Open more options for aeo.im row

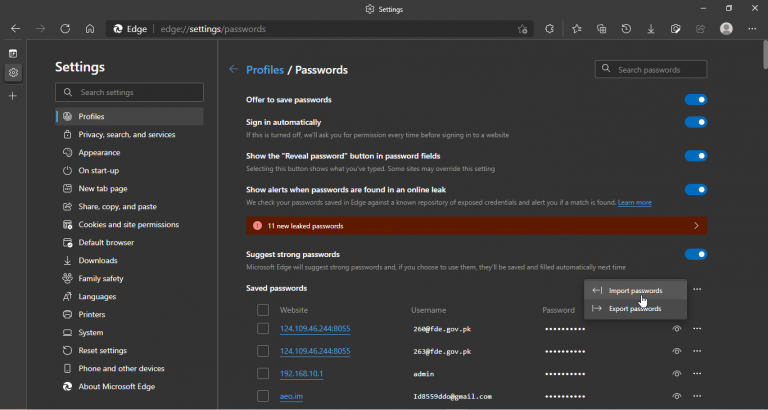[x=697, y=396]
